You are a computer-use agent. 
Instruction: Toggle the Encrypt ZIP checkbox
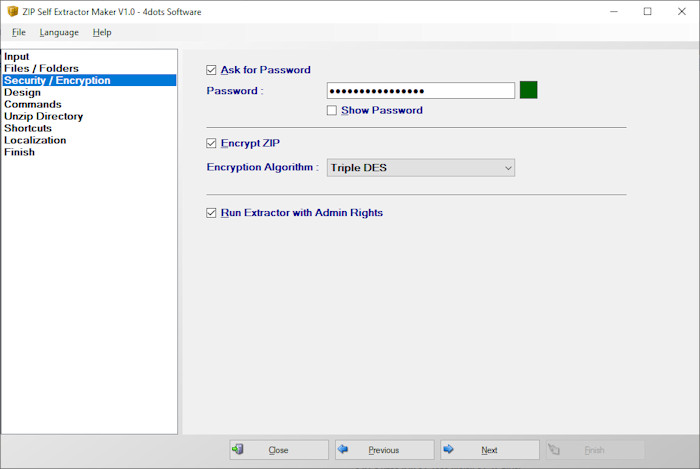point(211,143)
